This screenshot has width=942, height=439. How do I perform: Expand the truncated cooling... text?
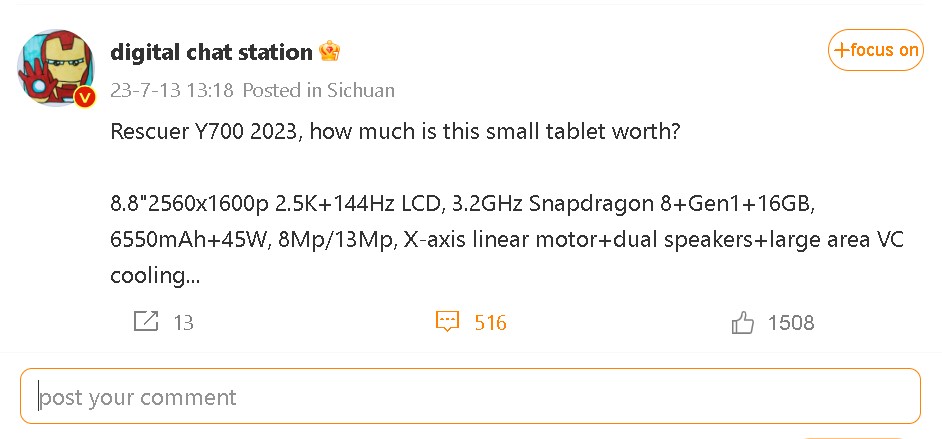point(155,276)
